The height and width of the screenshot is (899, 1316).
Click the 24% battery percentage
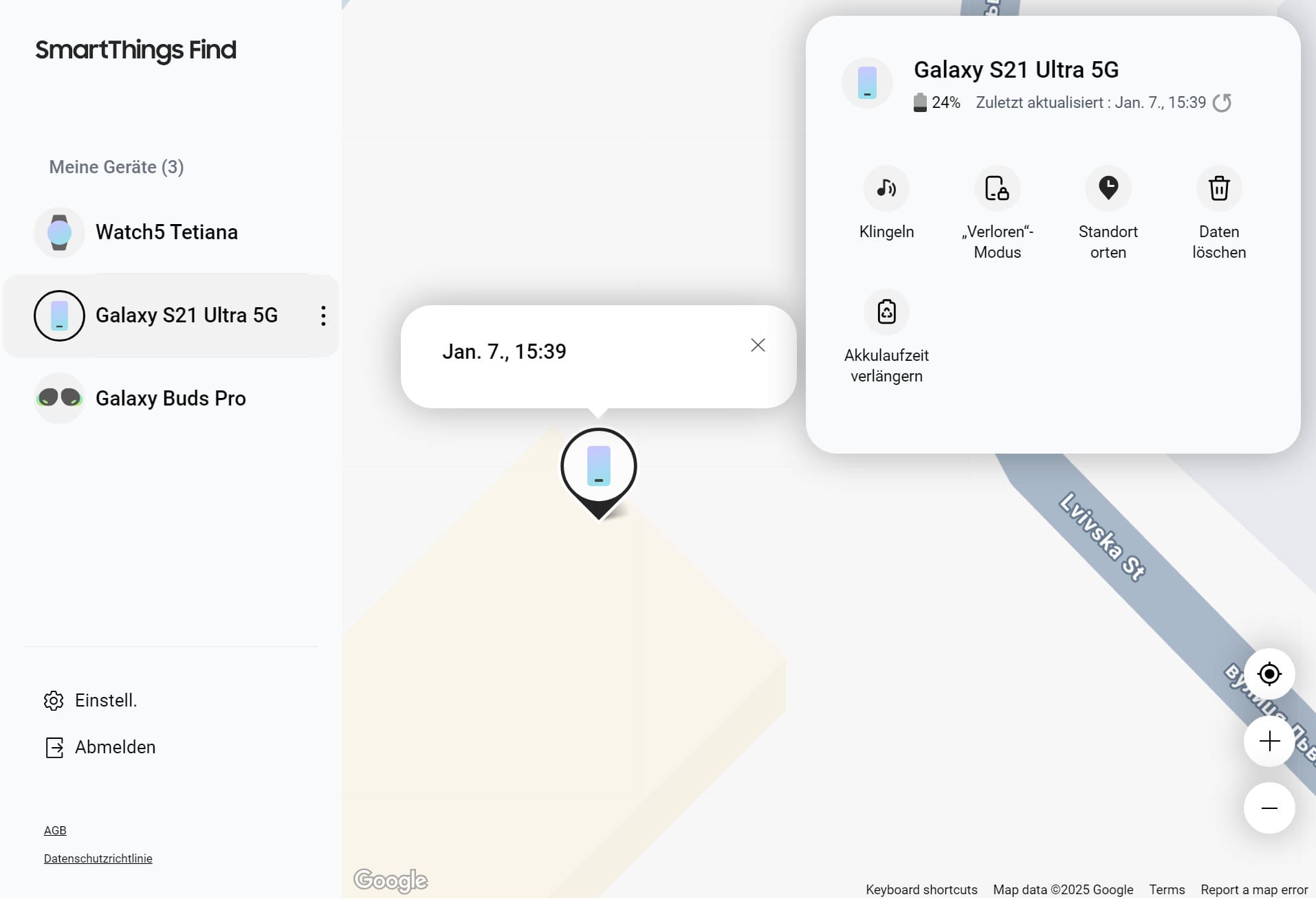(945, 102)
